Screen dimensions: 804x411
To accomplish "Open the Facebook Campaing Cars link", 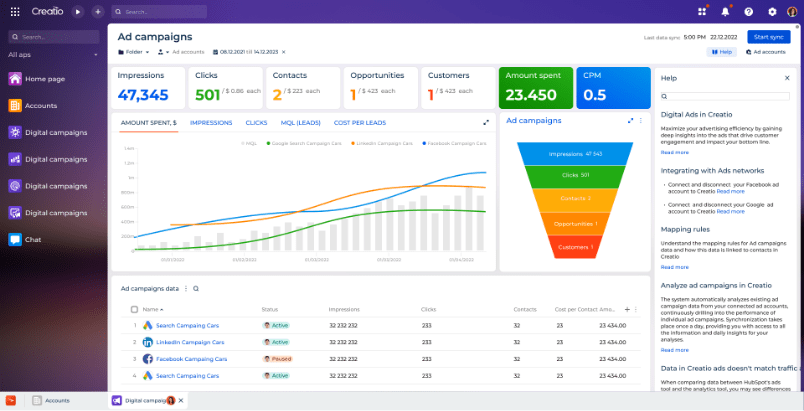I will [191, 359].
